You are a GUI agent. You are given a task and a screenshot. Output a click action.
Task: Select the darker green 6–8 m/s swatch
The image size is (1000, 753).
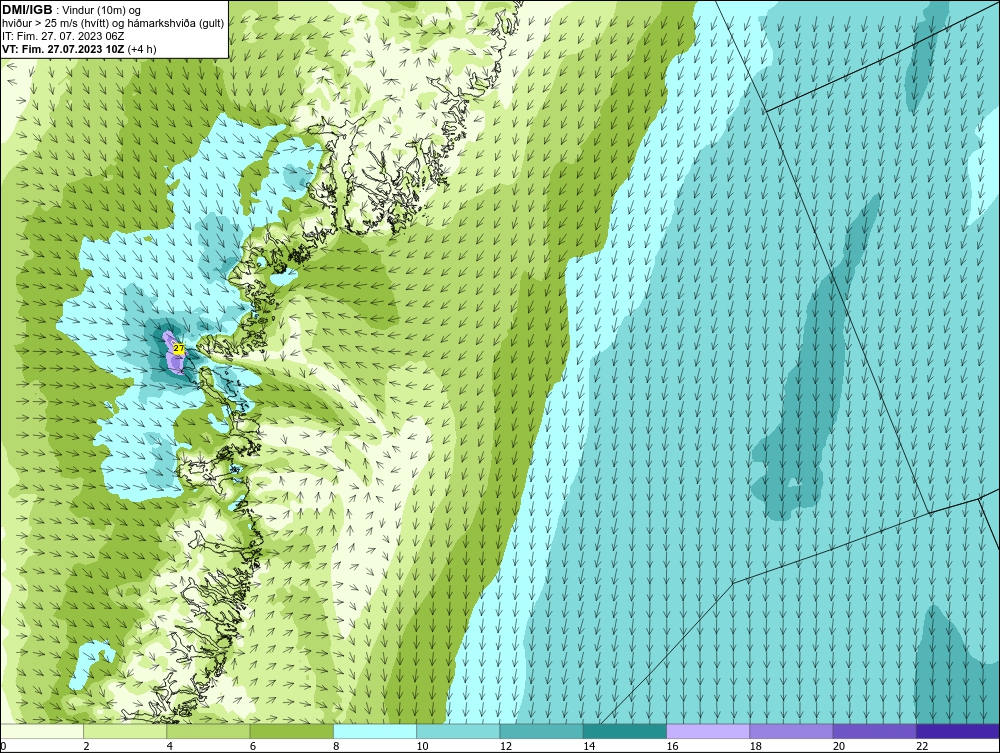[291, 731]
